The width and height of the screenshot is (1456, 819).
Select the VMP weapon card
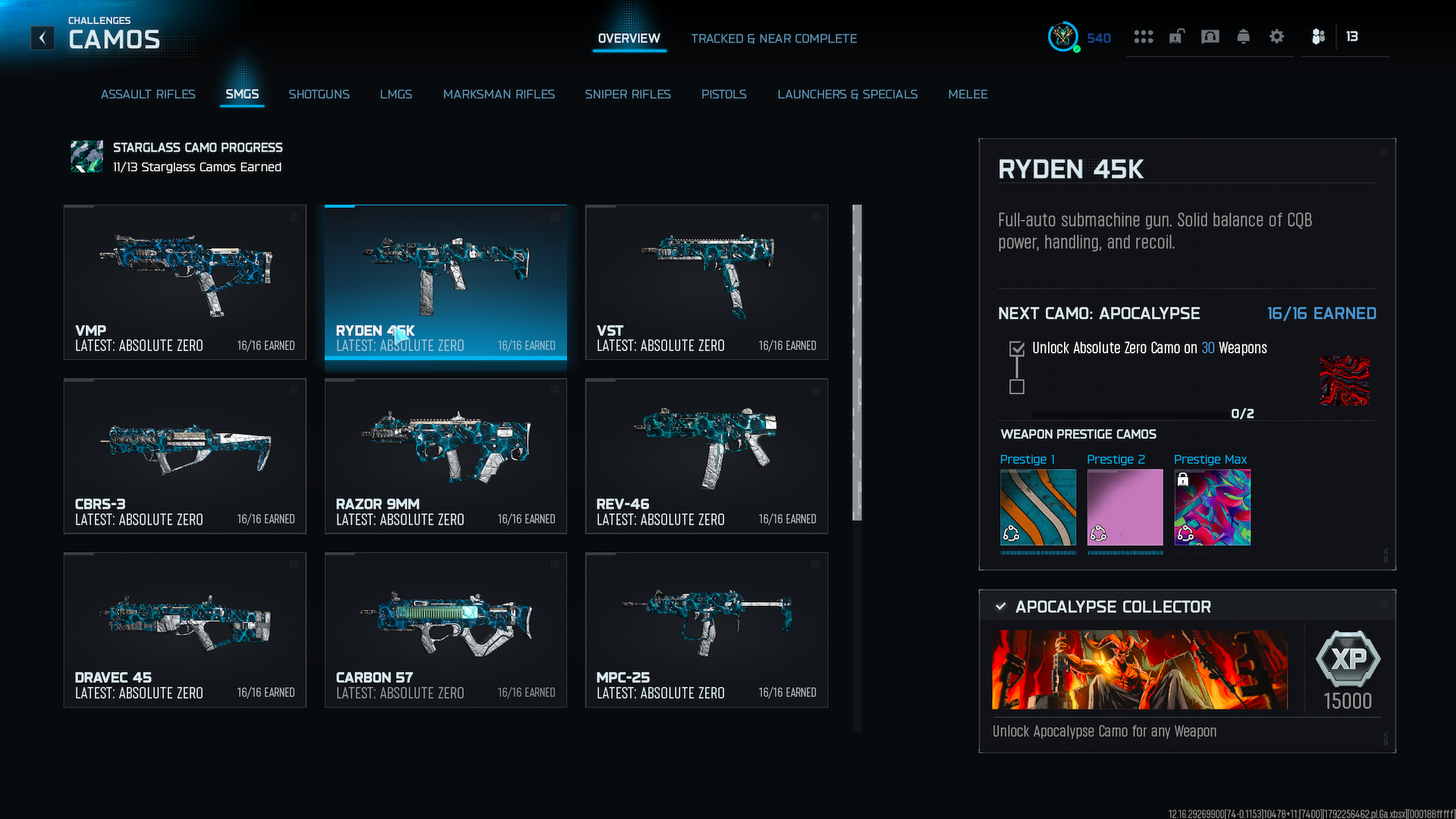coord(185,282)
